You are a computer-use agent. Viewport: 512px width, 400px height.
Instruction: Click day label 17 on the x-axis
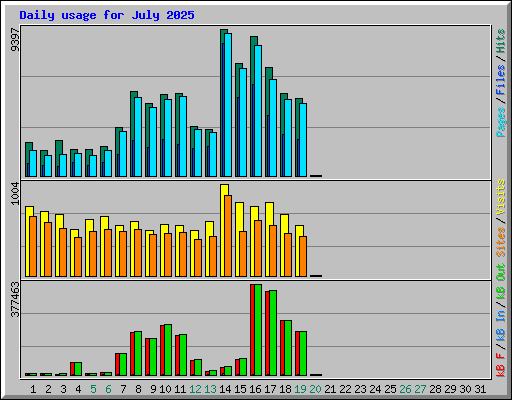pyautogui.click(x=270, y=389)
